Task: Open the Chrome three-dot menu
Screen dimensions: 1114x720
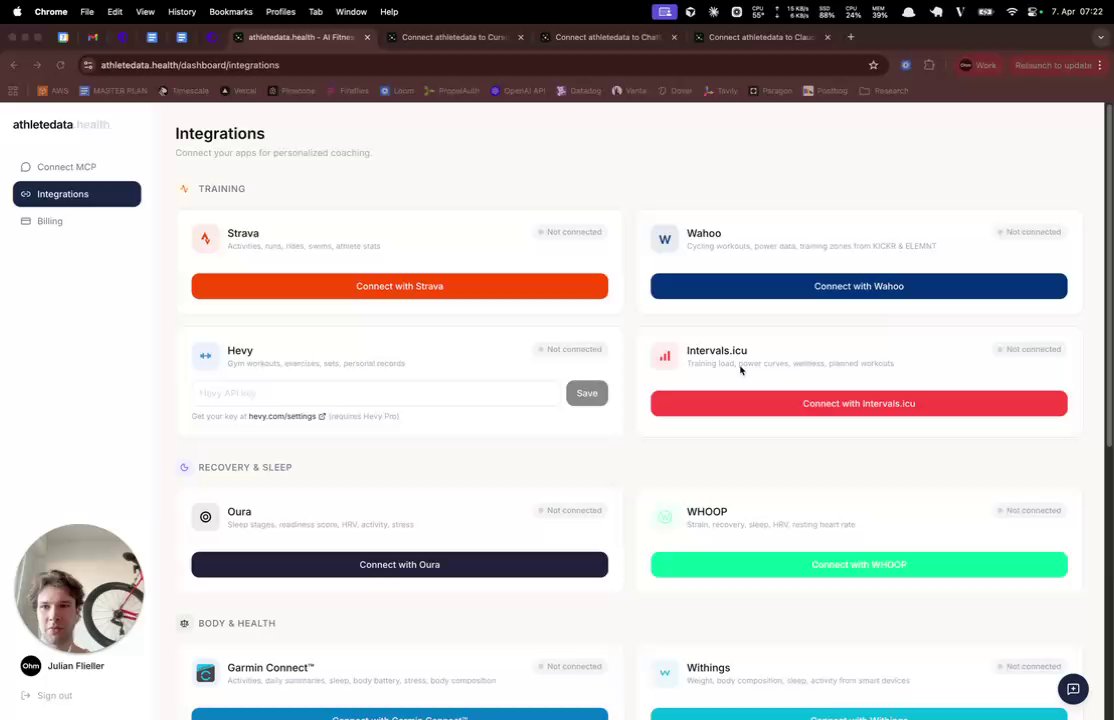Action: tap(1101, 65)
